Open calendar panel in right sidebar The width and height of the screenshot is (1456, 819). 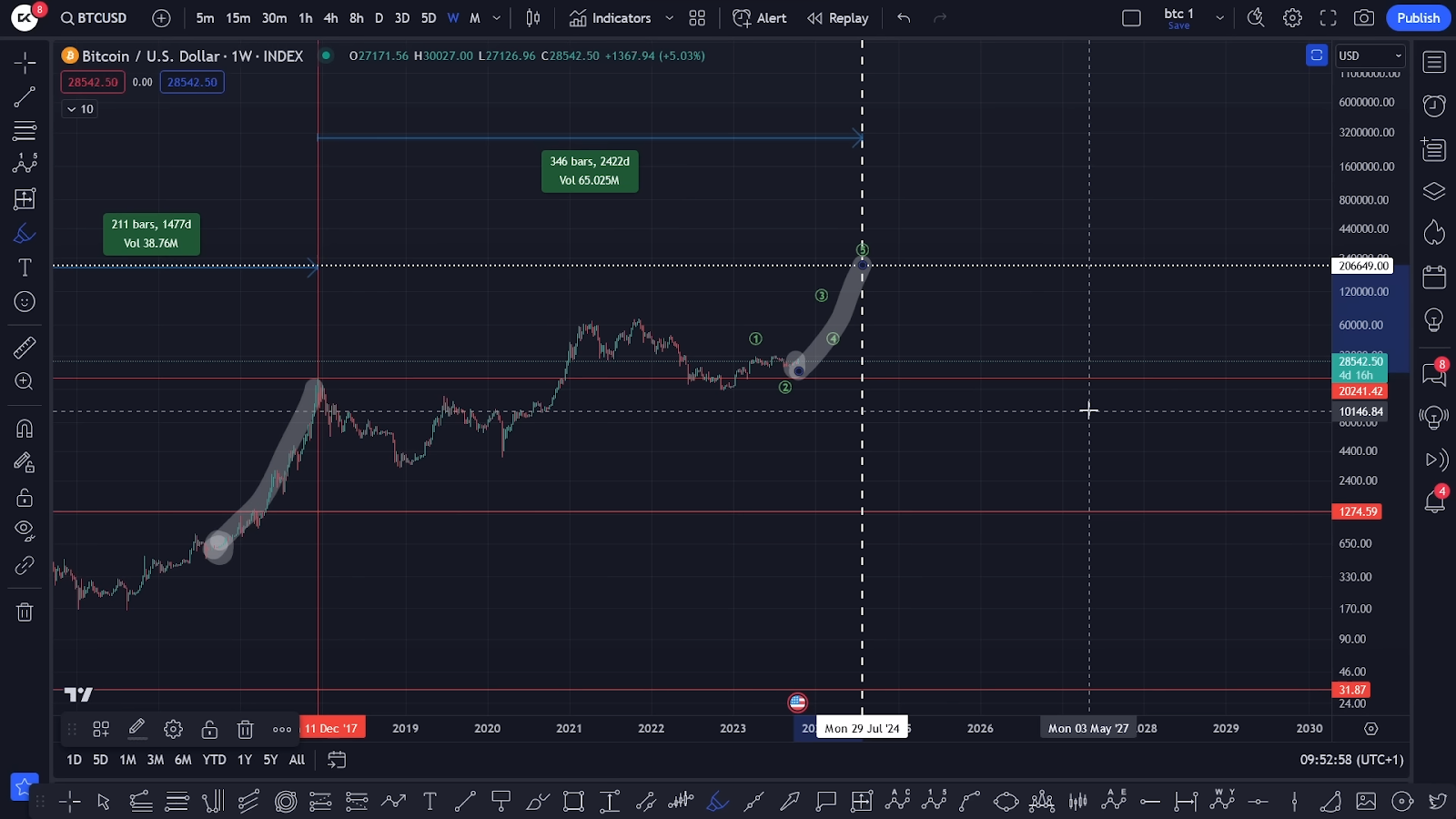(x=1434, y=277)
